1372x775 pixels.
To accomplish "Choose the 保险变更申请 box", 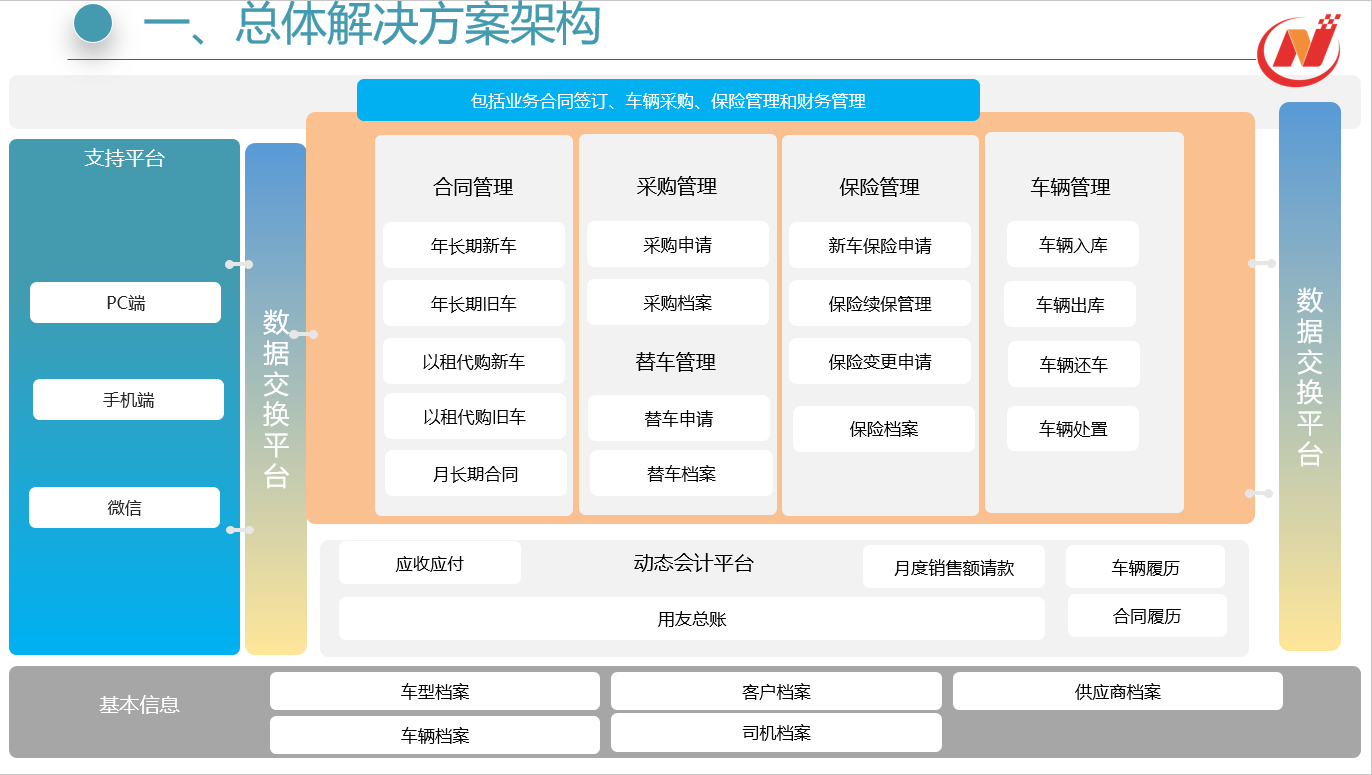I will tap(880, 361).
